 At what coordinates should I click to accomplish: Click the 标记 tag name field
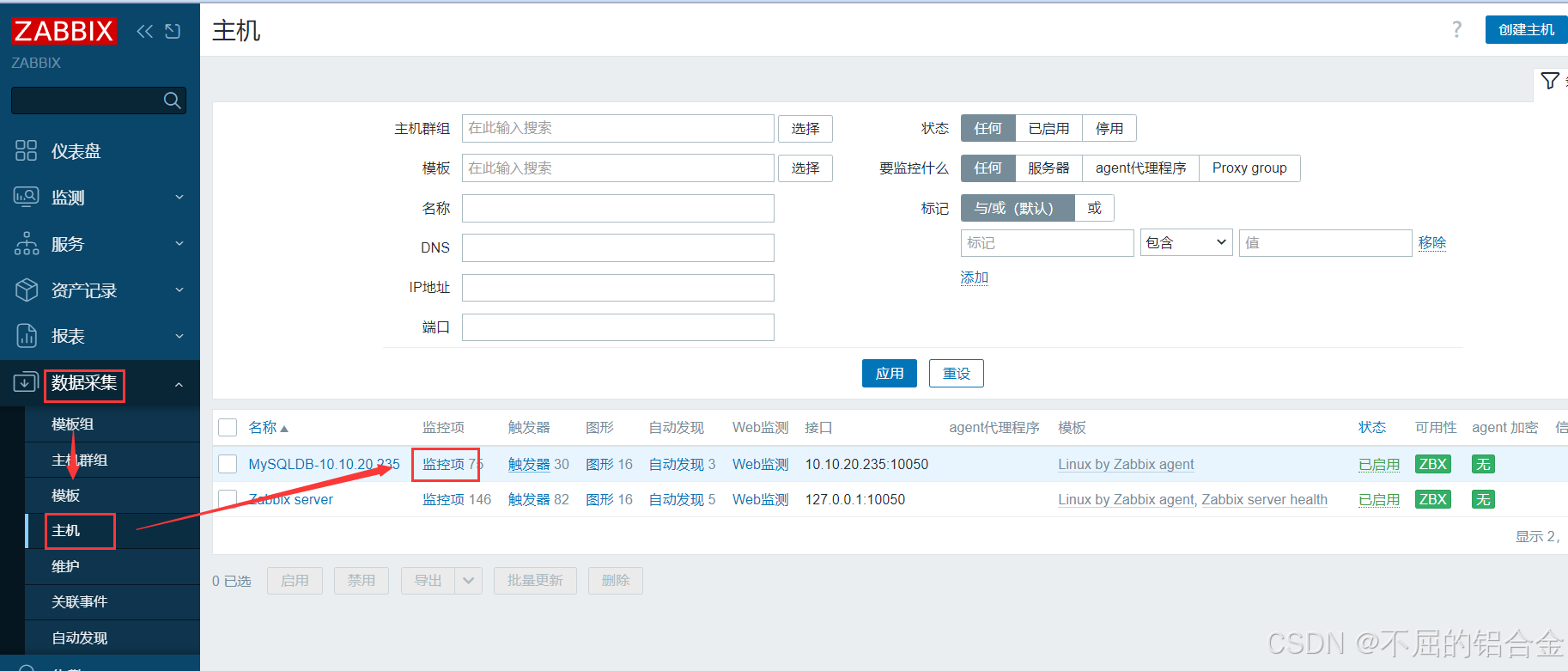[1047, 243]
